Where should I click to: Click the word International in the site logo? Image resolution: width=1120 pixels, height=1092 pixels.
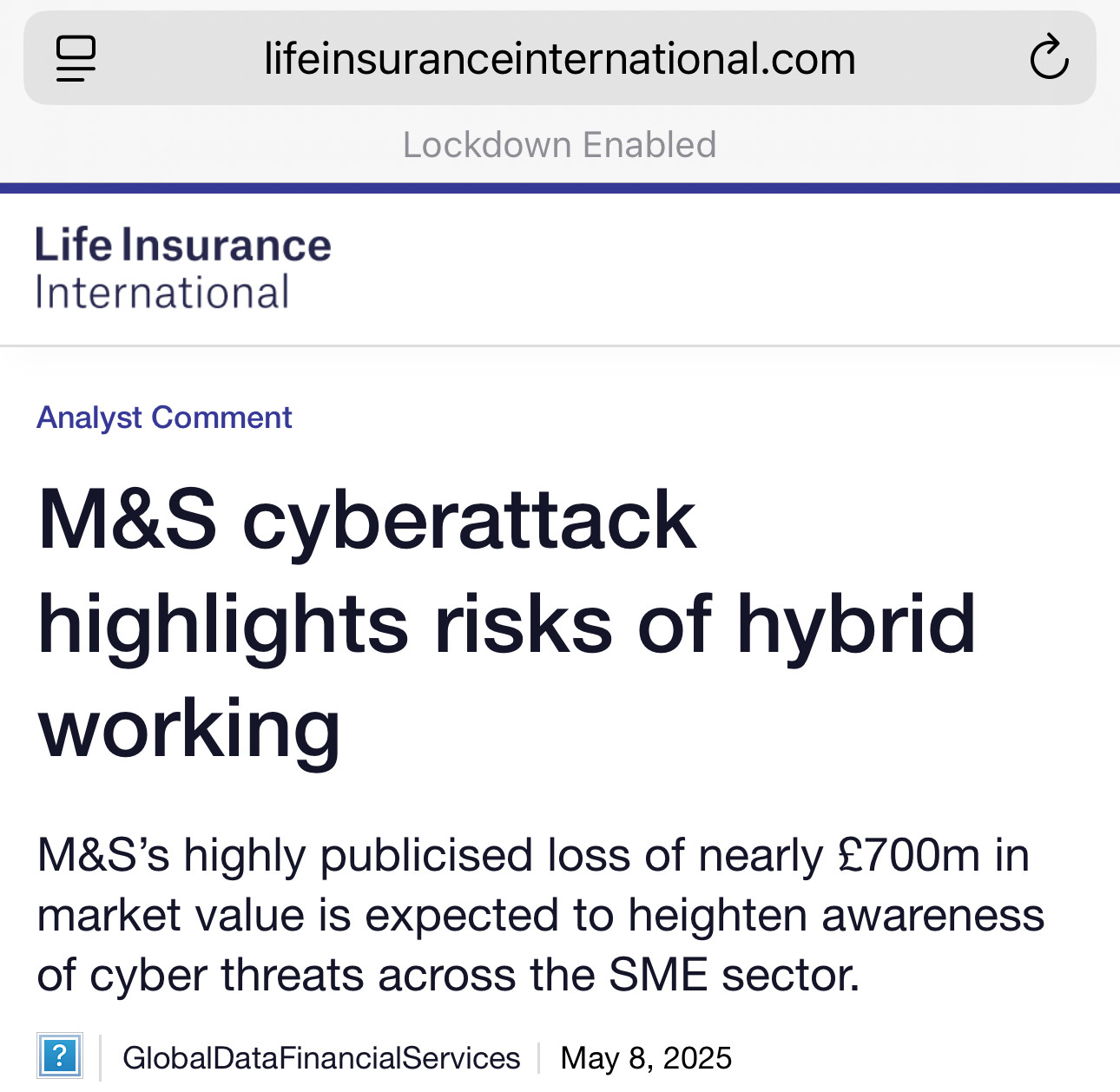(162, 293)
